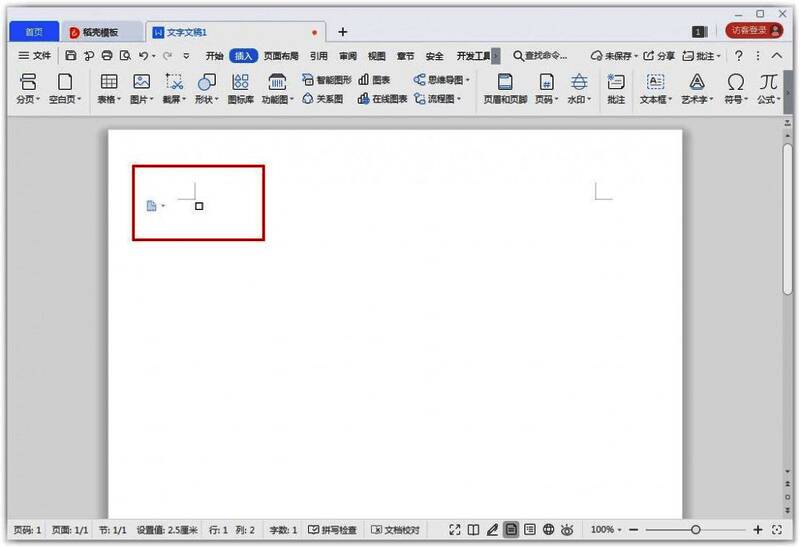Toggle 拼写检查 spell check in status bar
Viewport: 800px width, 547px height.
coord(333,529)
